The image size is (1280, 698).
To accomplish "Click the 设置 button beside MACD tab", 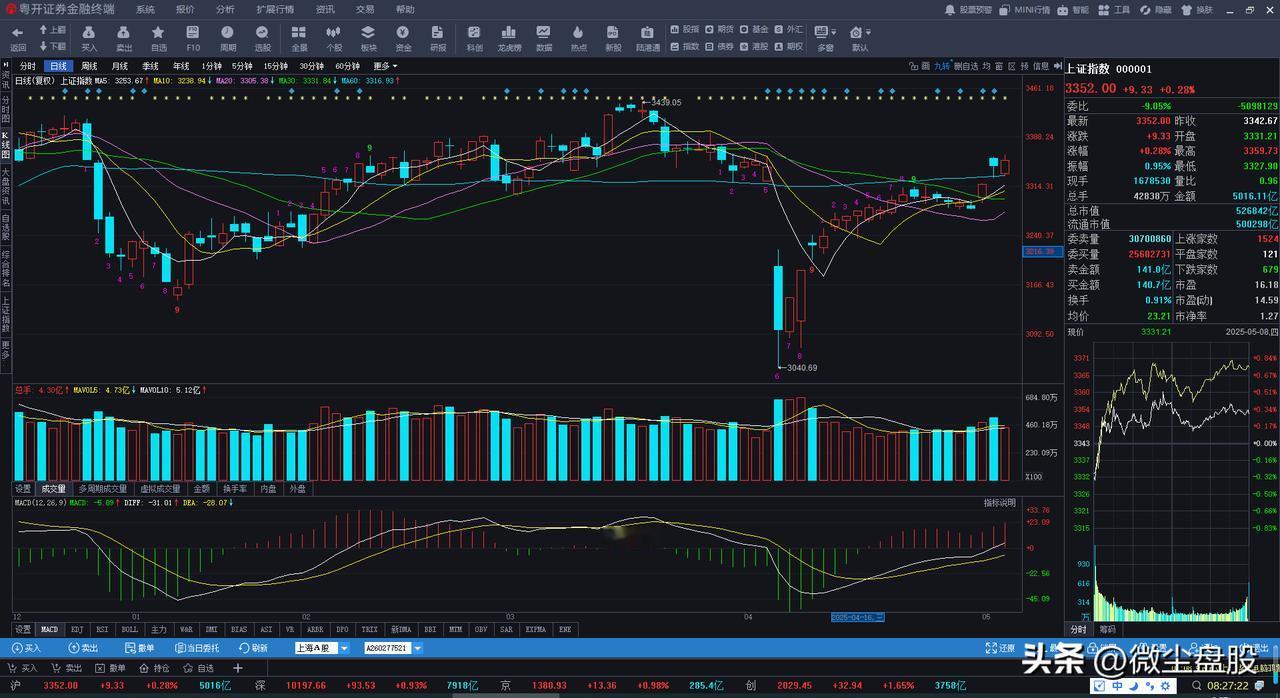I will point(23,629).
